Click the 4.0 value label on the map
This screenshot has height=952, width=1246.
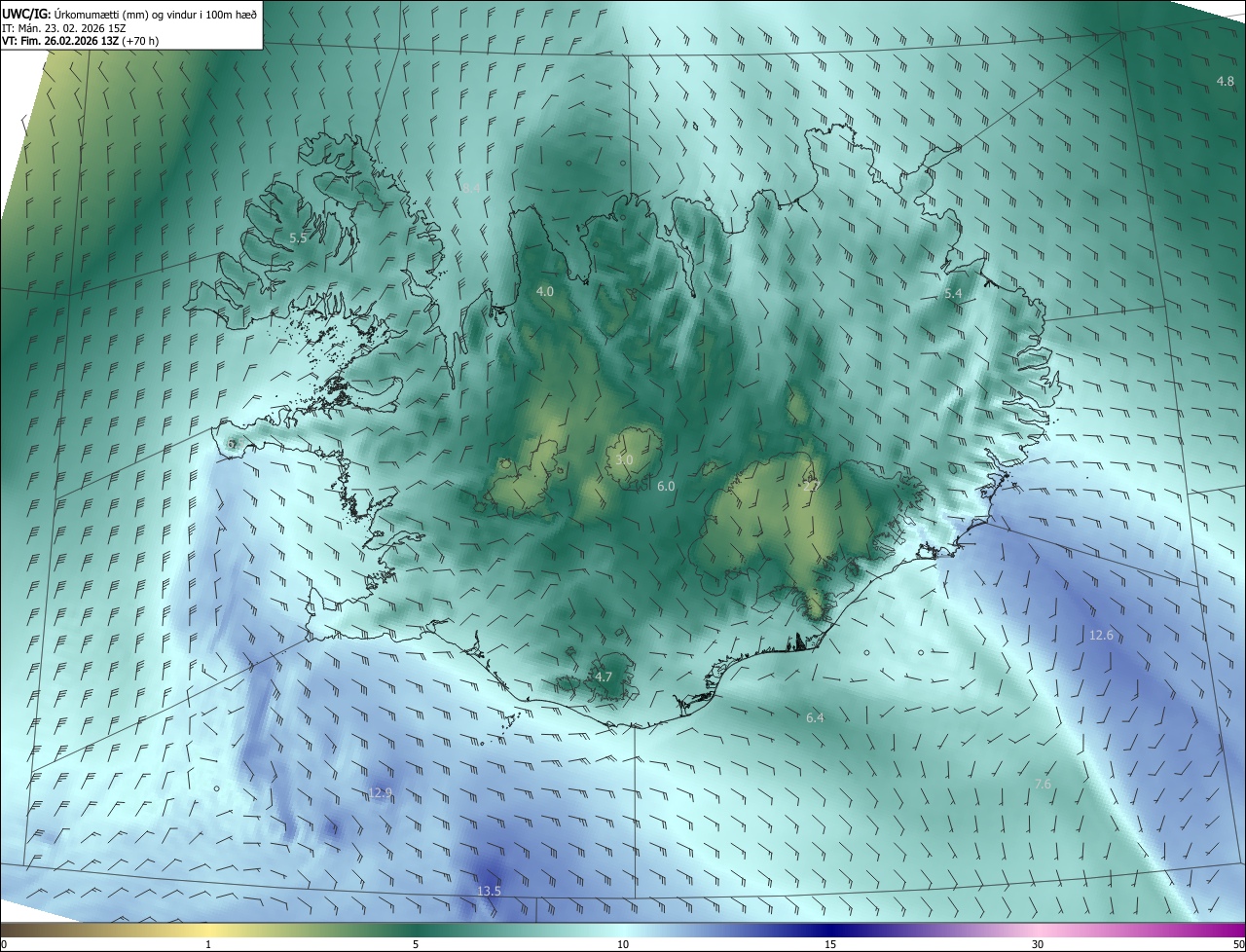(544, 291)
